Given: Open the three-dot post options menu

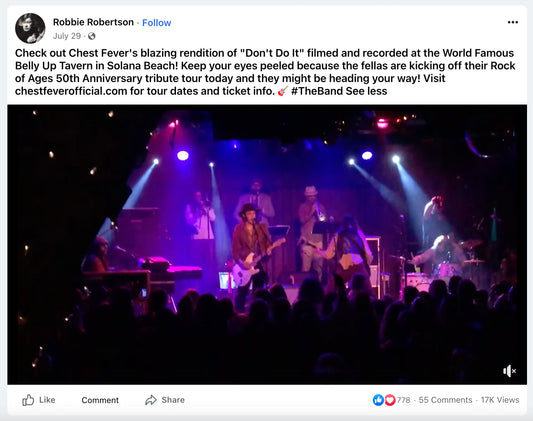Looking at the screenshot, I should [x=513, y=22].
